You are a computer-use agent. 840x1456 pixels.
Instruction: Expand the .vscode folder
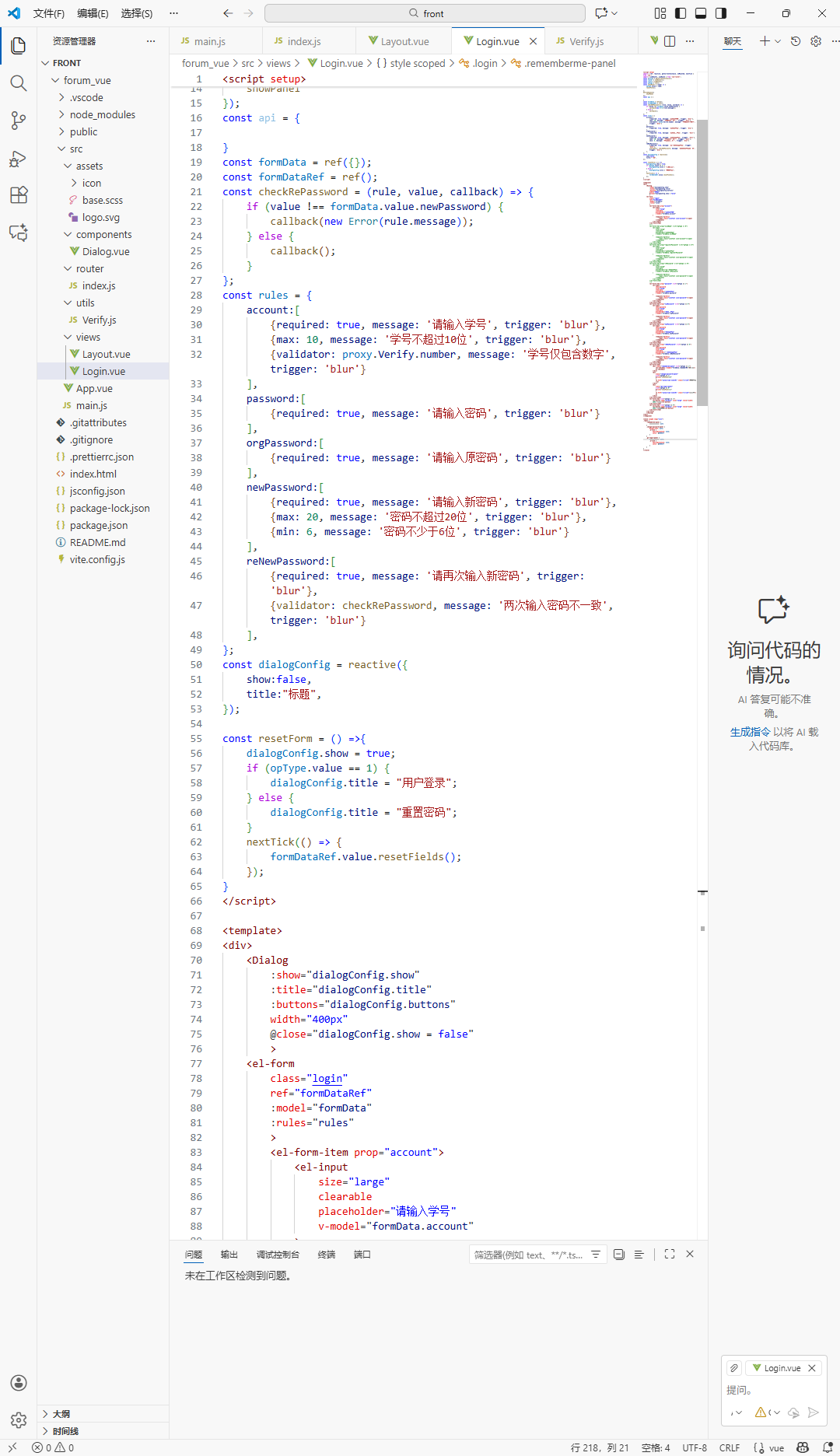61,97
